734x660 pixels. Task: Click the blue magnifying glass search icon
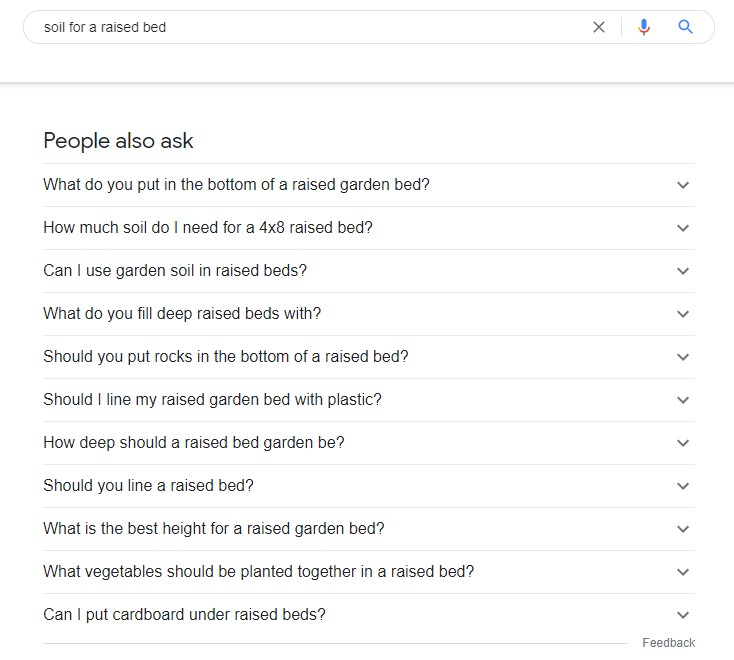click(685, 27)
